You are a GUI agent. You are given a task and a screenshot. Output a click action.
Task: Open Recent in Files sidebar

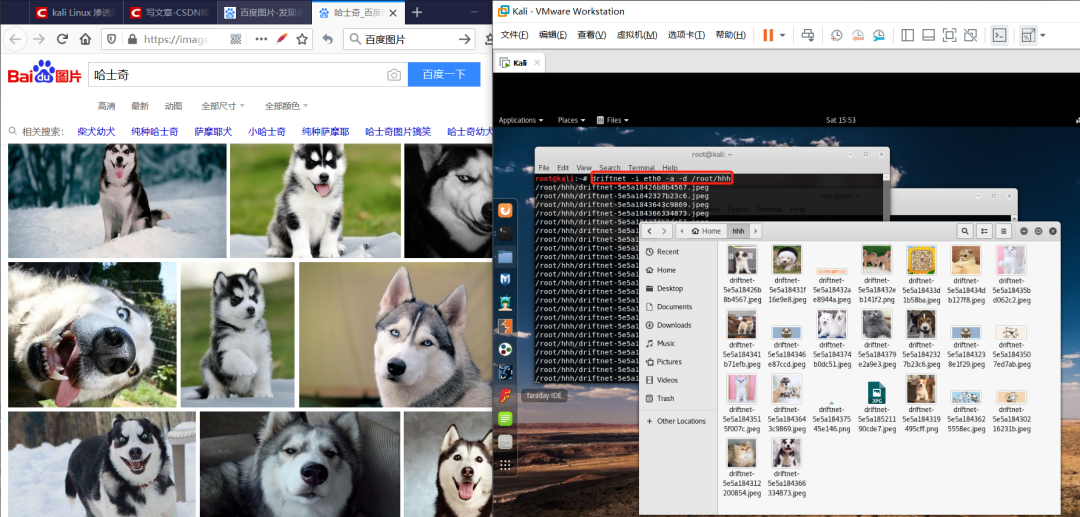coord(678,252)
